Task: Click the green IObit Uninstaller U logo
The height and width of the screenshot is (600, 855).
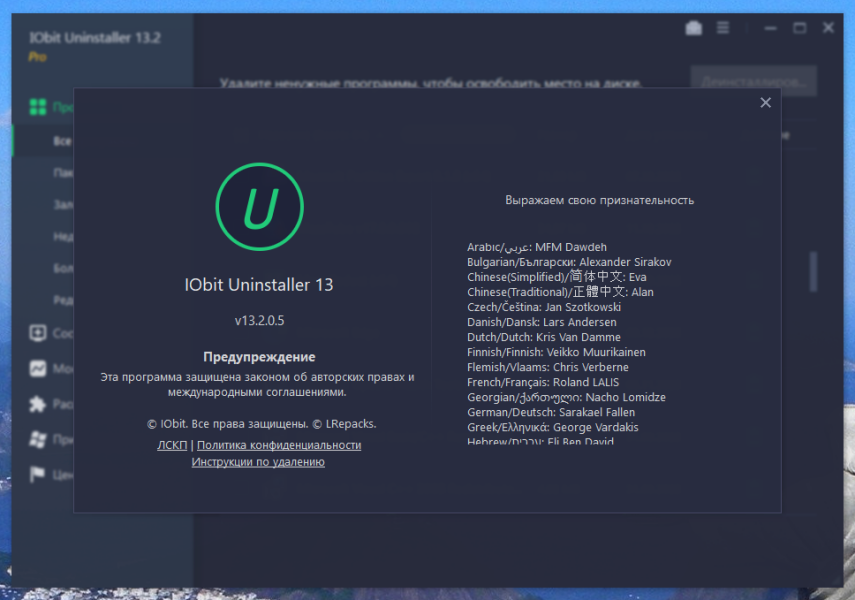Action: pyautogui.click(x=260, y=207)
